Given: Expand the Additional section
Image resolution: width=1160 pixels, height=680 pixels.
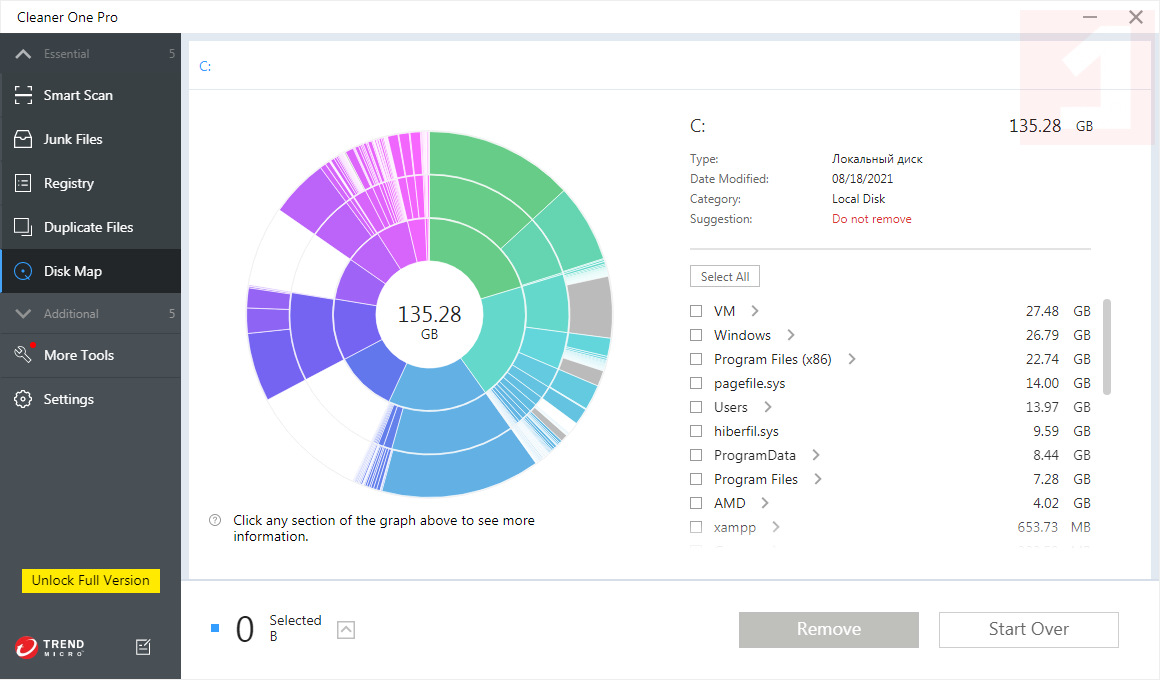Looking at the screenshot, I should click(23, 313).
